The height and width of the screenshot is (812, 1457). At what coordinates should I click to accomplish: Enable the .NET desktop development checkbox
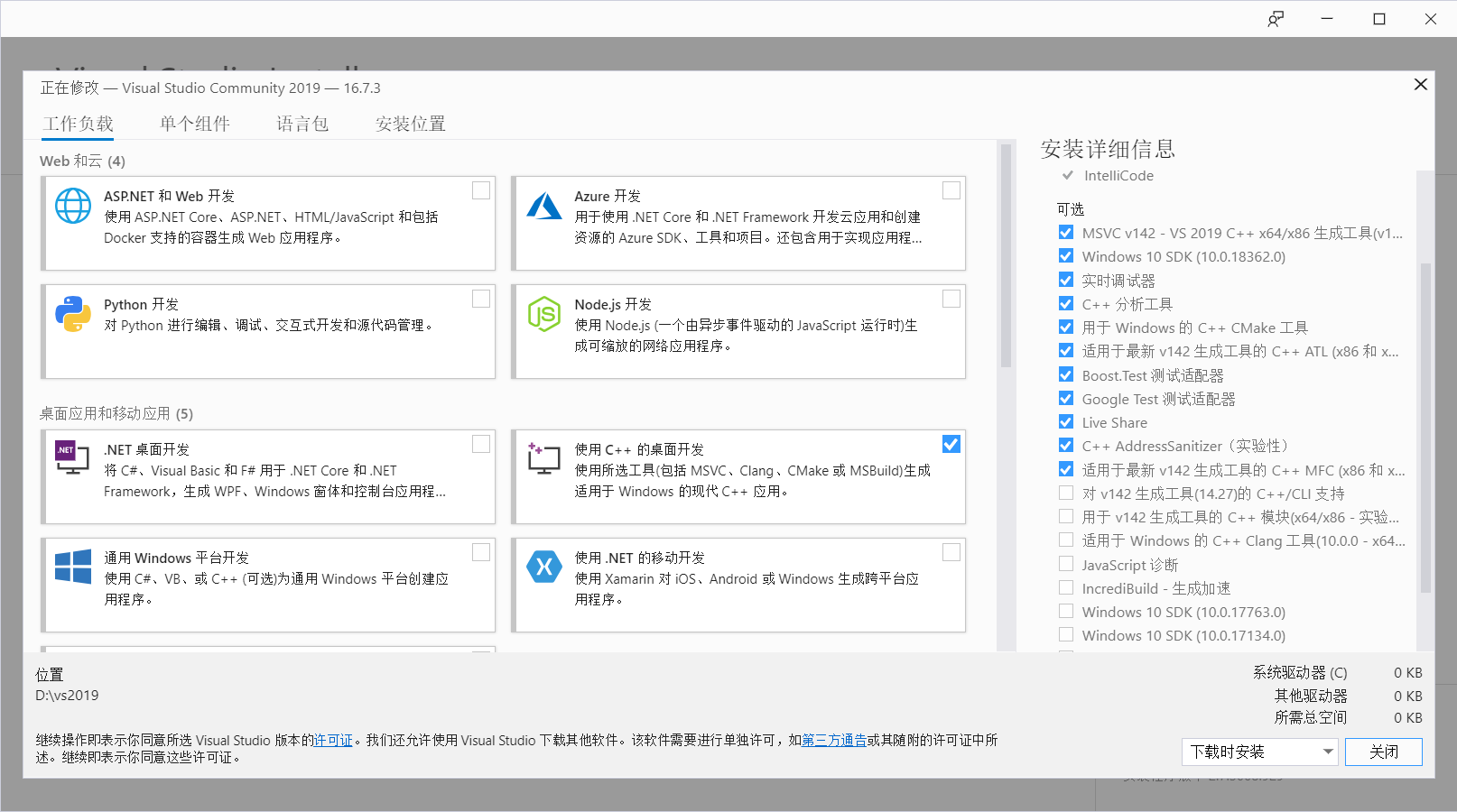pyautogui.click(x=481, y=444)
